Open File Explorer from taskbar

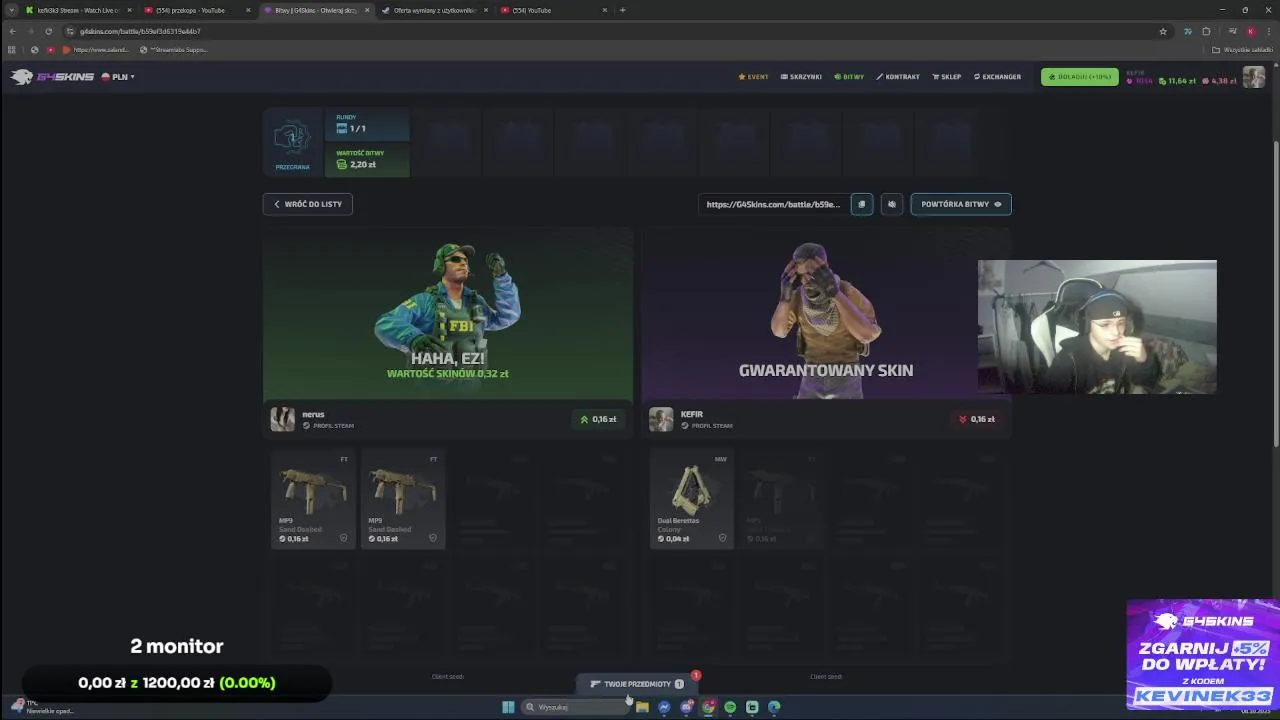[642, 707]
